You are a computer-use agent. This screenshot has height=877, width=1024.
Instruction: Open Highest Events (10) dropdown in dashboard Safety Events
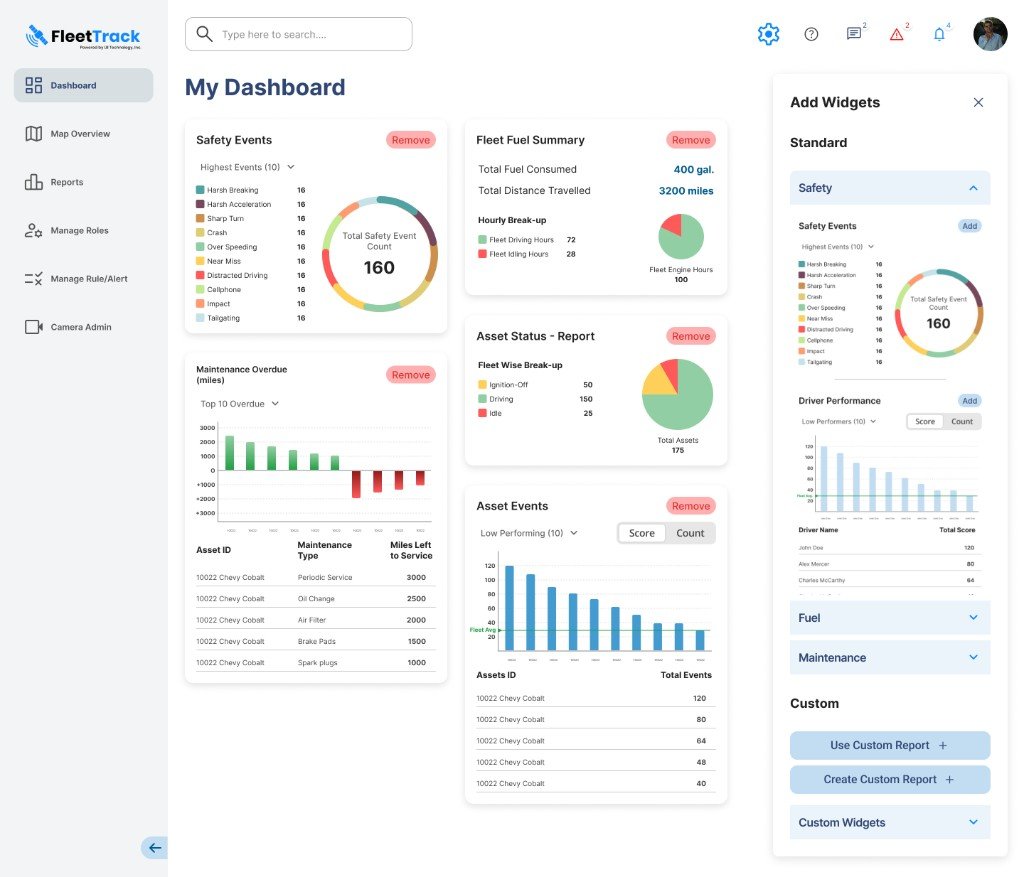pyautogui.click(x=247, y=167)
